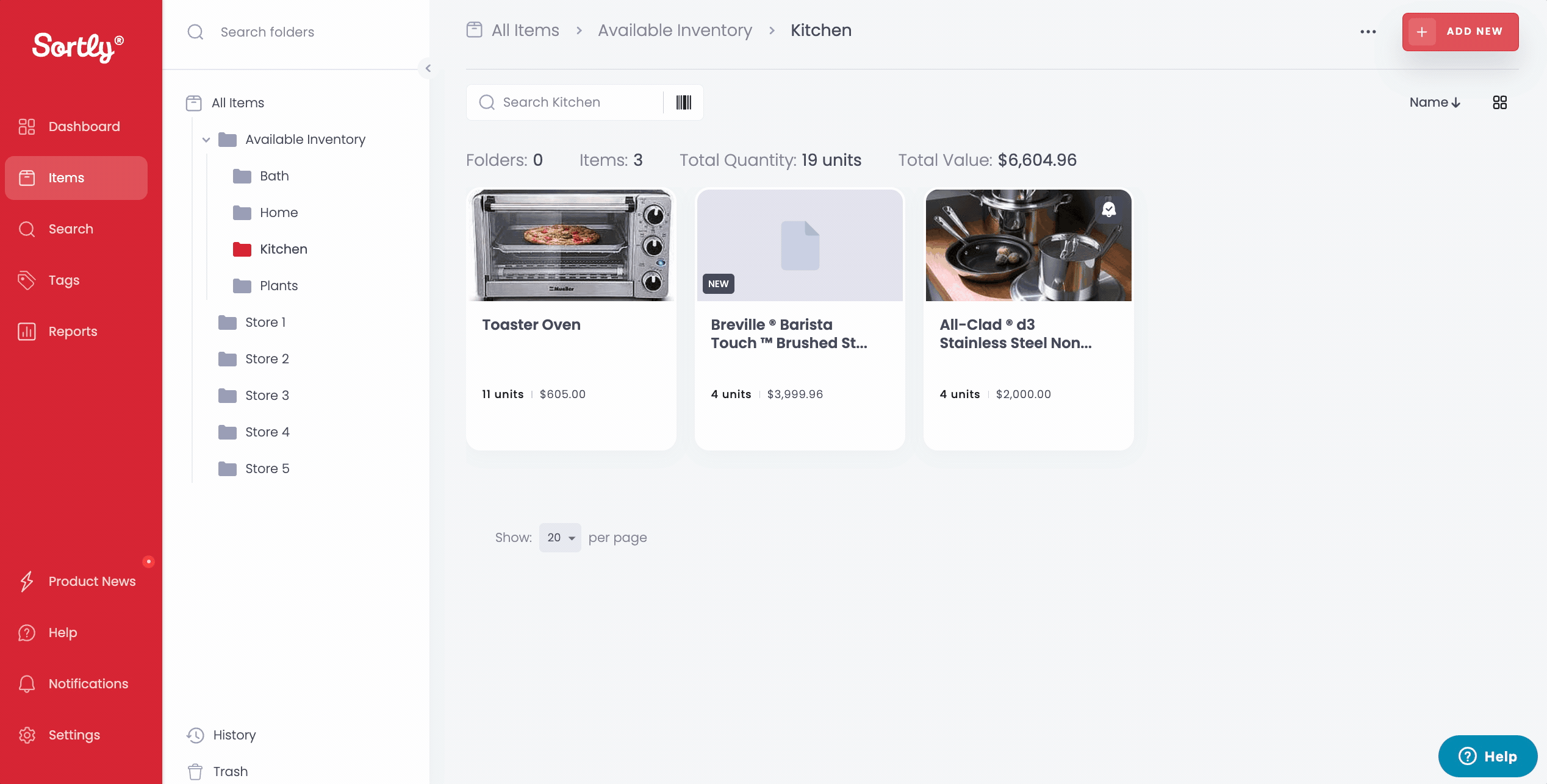
Task: Click the Sortly logo
Action: click(x=78, y=46)
